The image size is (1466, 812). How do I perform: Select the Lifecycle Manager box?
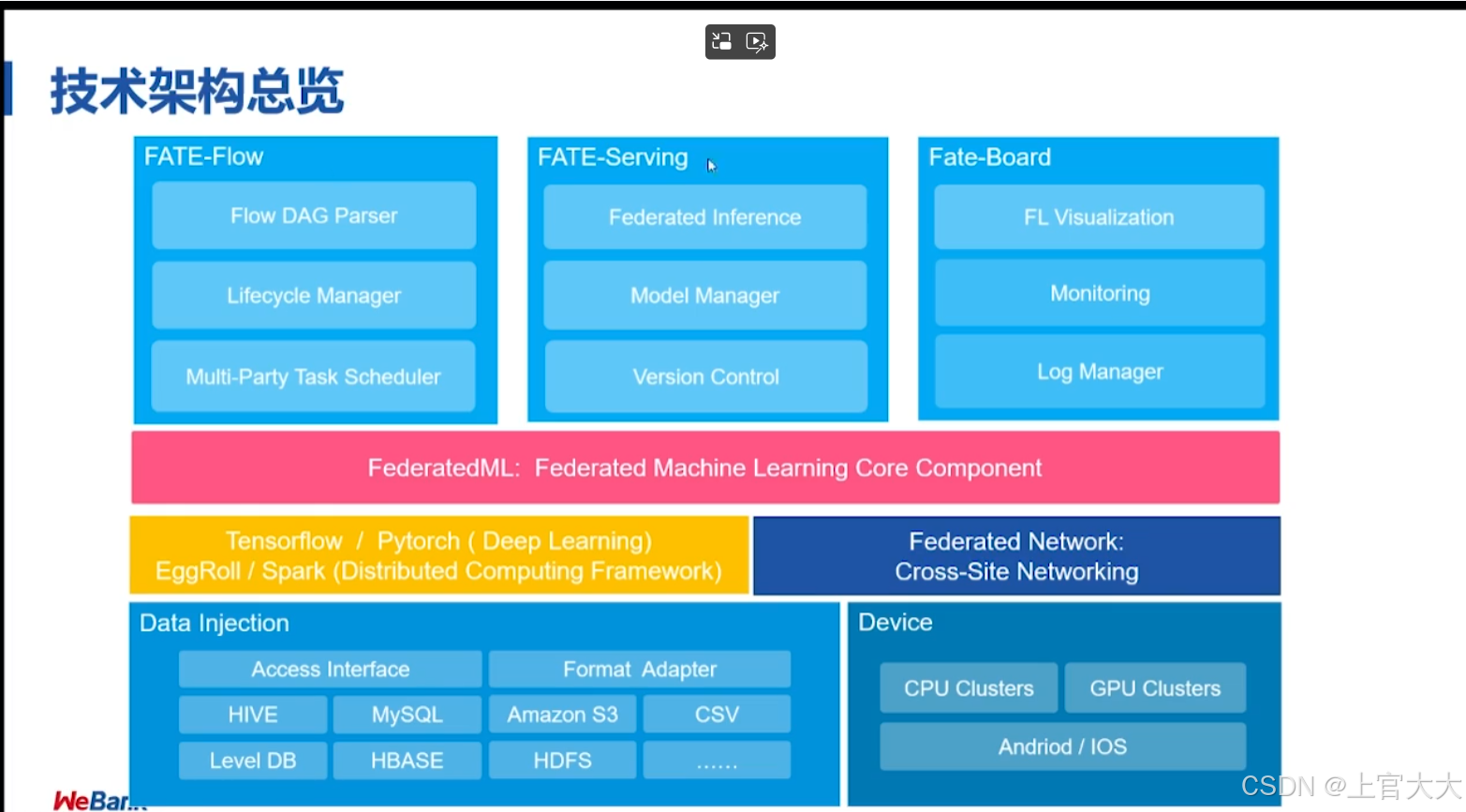pyautogui.click(x=314, y=295)
